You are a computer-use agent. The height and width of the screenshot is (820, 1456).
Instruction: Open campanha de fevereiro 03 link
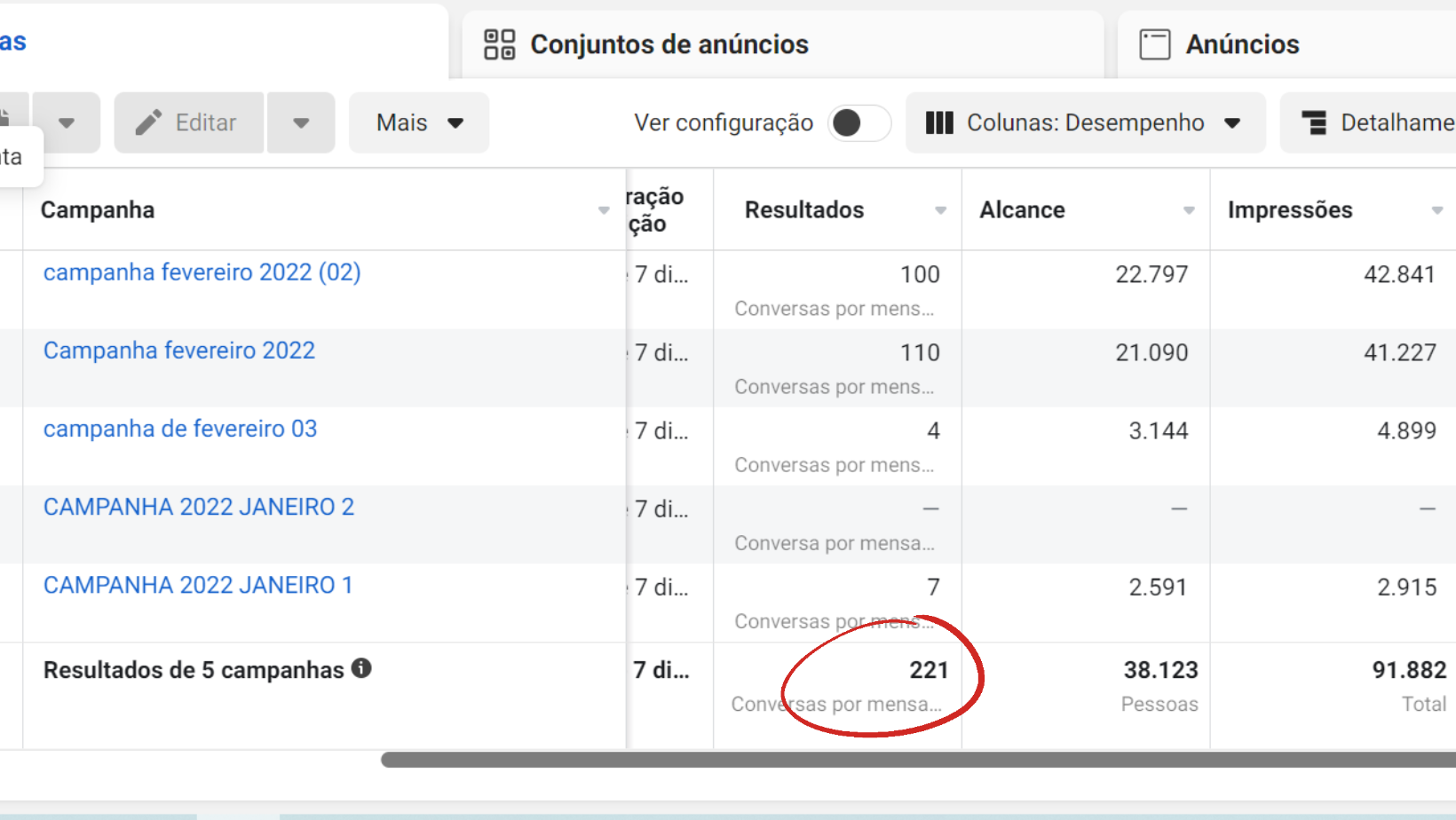[x=180, y=430]
